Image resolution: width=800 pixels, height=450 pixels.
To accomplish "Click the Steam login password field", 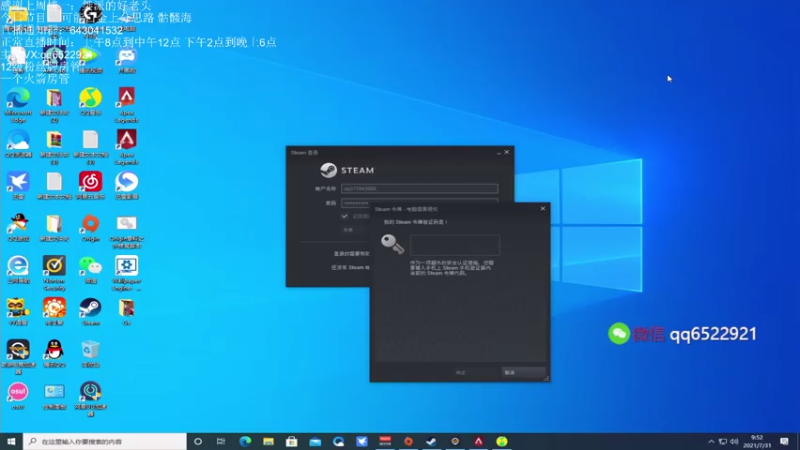I will (x=419, y=203).
